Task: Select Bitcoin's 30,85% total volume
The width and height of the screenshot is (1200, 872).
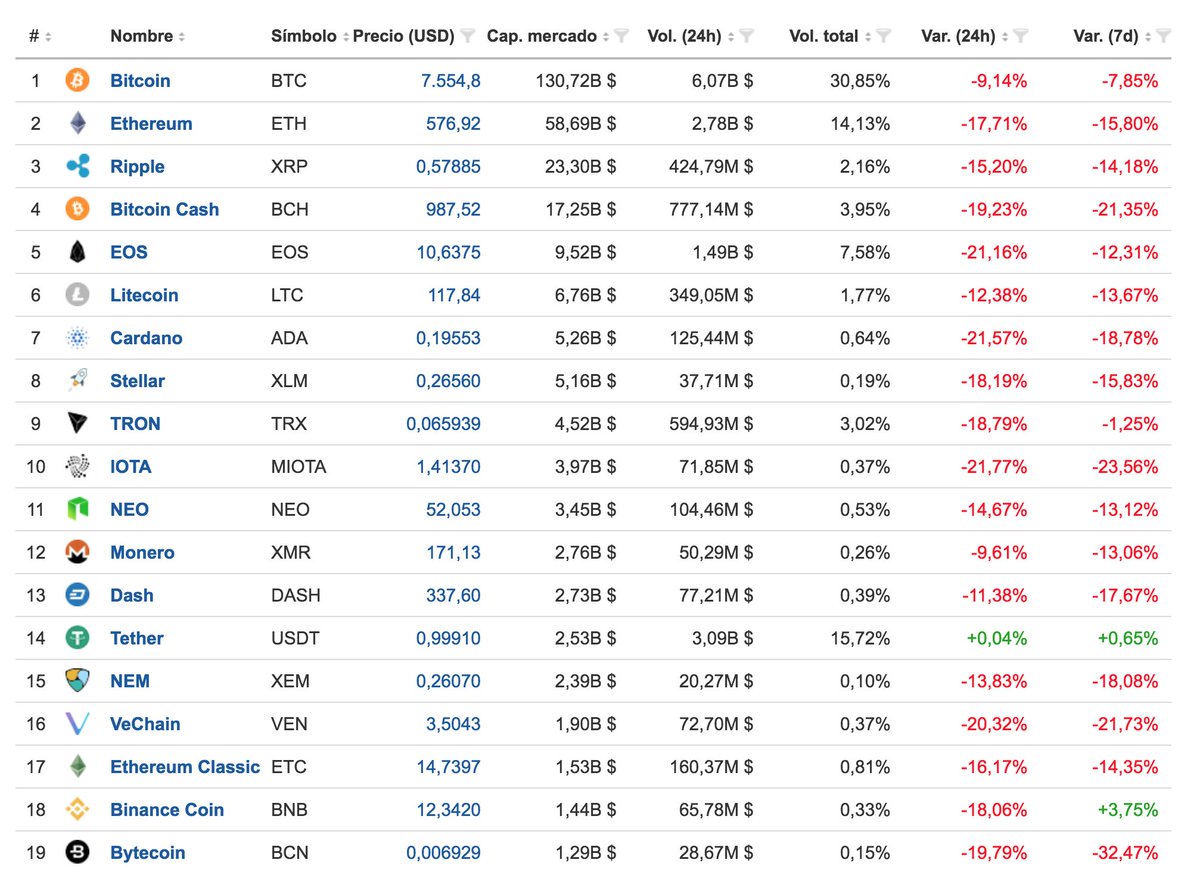Action: tap(860, 81)
